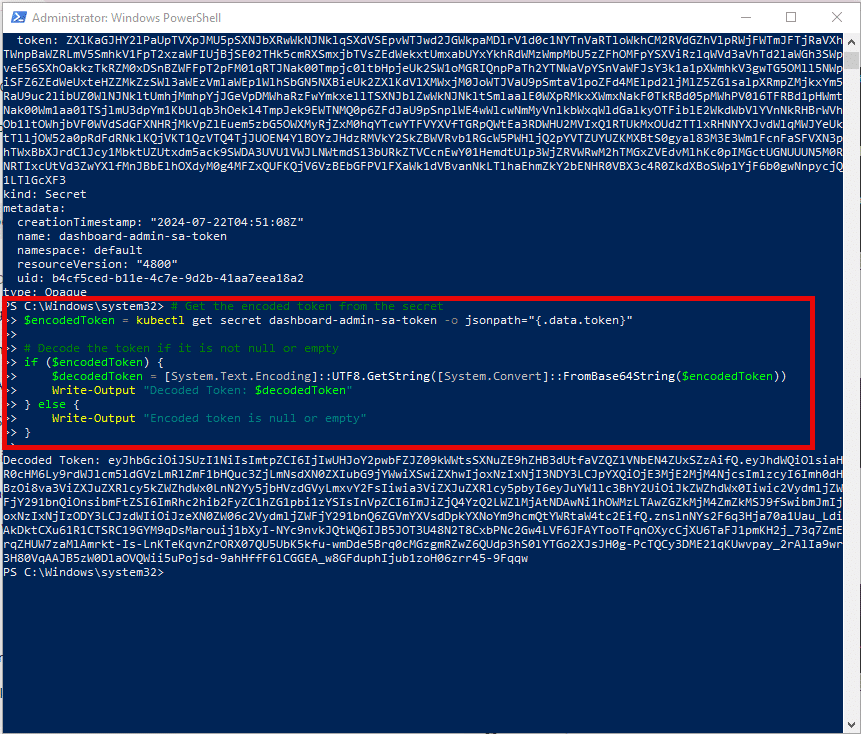Screen dimensions: 861x734
Task: Click the vertical scrollbar thumb
Action: (x=852, y=59)
